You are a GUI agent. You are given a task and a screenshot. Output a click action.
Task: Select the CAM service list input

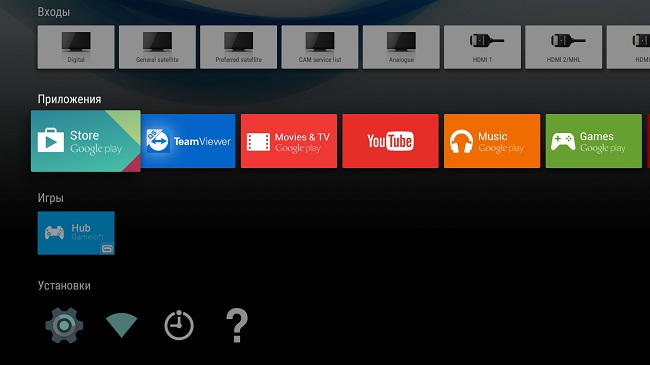click(x=320, y=47)
